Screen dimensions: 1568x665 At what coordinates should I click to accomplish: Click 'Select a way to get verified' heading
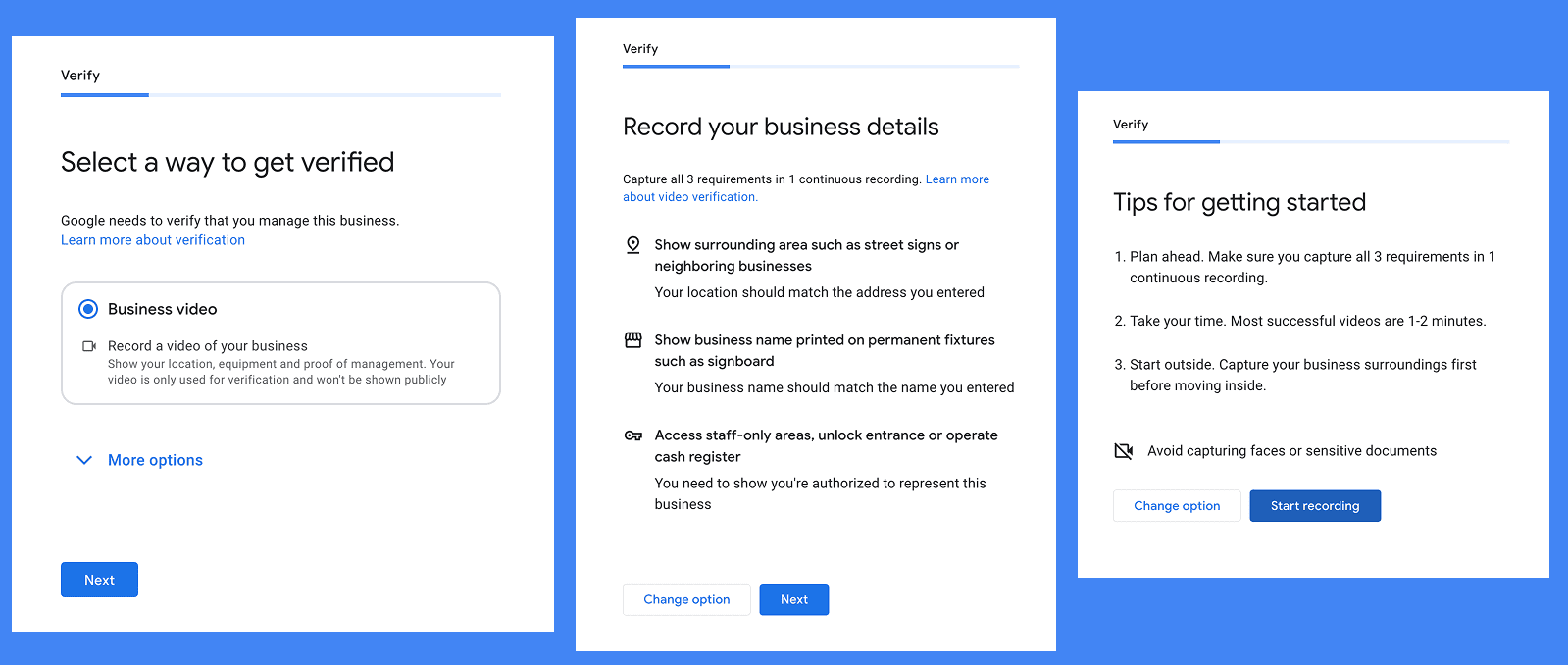point(228,162)
